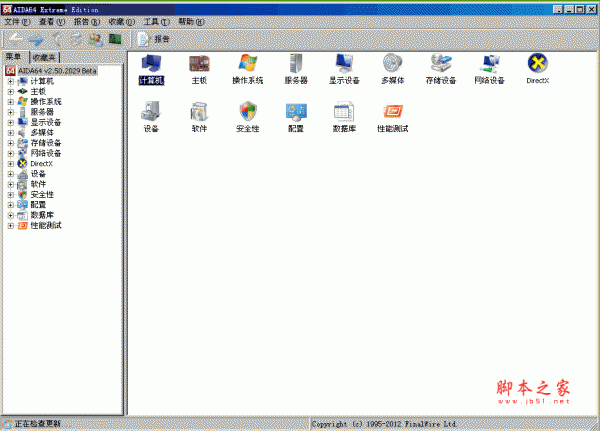This screenshot has height=431, width=600.
Task: Select AIDA64 v2.50.2029 Beta root node
Action: pos(57,71)
